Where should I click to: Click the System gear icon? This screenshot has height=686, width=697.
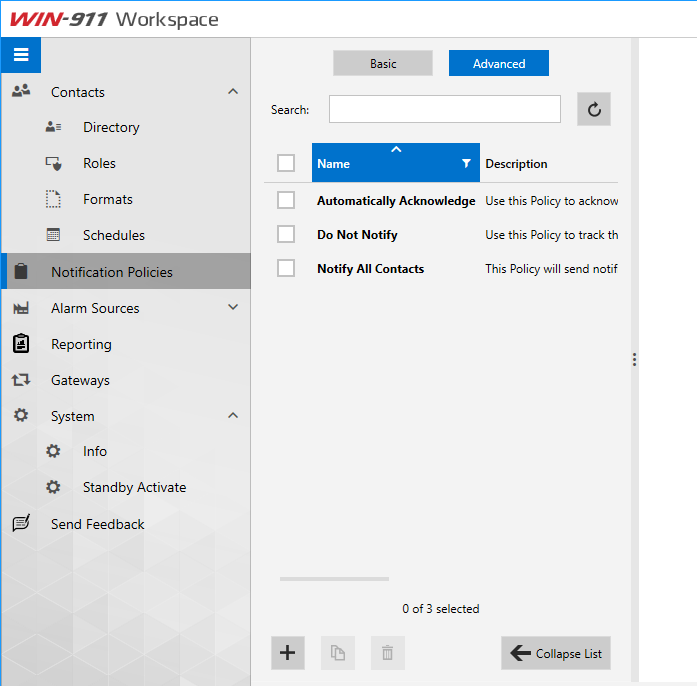click(21, 415)
